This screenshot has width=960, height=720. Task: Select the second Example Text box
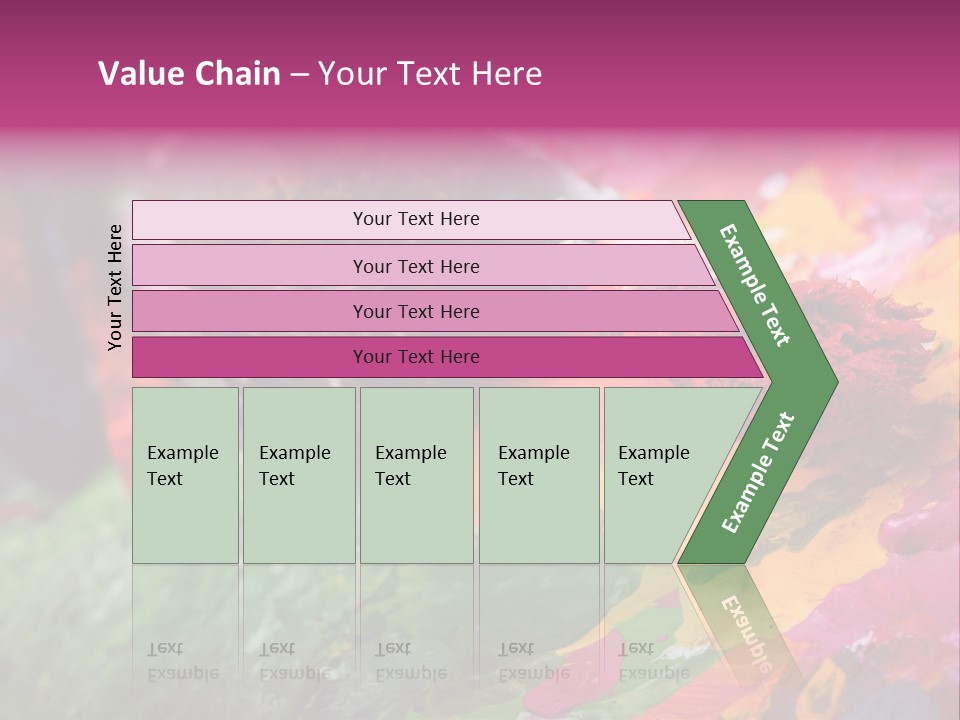pyautogui.click(x=299, y=475)
